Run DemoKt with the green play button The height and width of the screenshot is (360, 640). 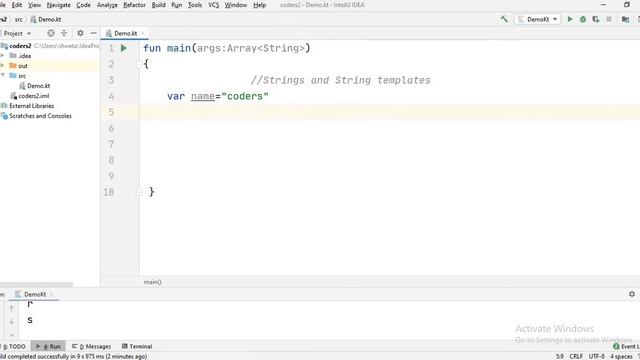[x=570, y=19]
